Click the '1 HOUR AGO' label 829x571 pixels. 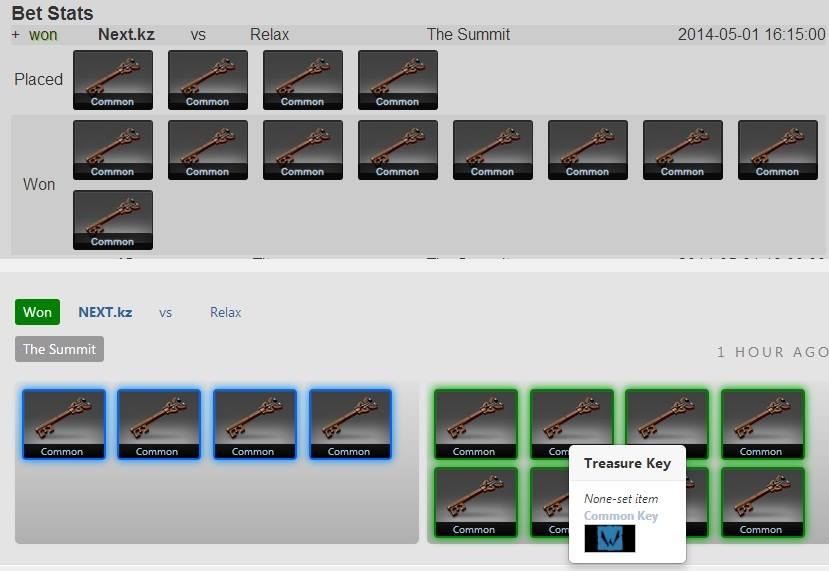coord(772,352)
